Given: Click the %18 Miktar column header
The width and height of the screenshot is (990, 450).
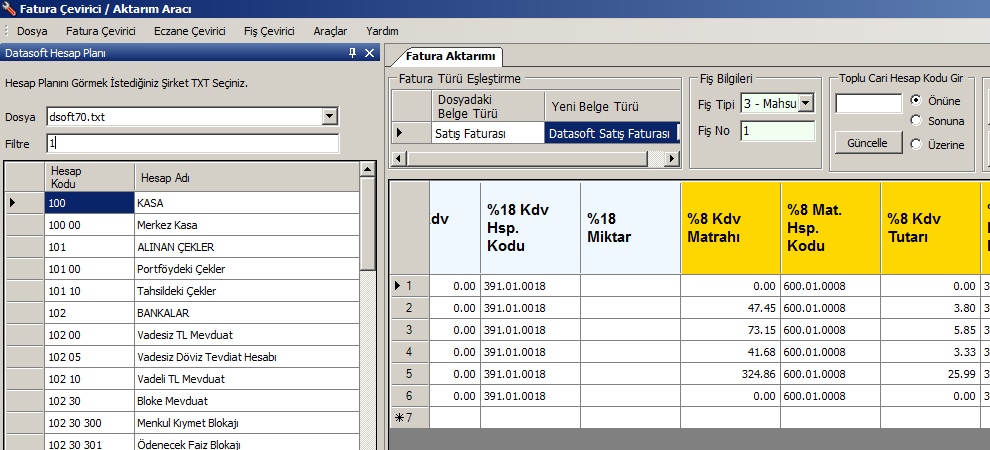Looking at the screenshot, I should click(x=631, y=228).
